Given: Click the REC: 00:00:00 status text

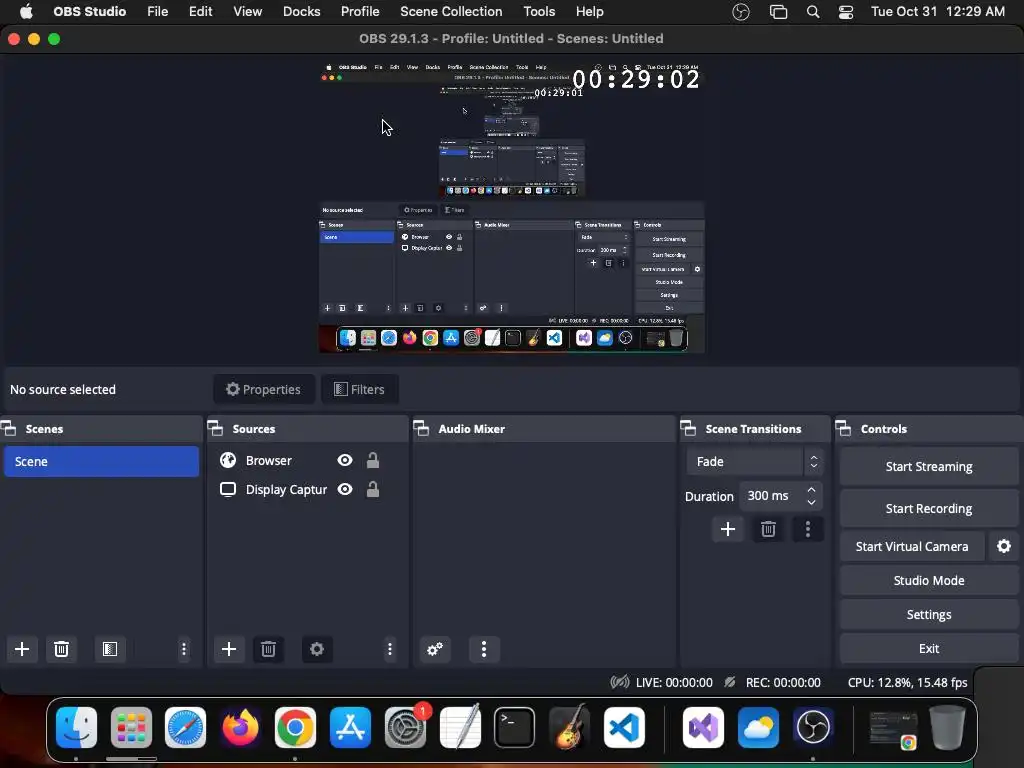Looking at the screenshot, I should (x=783, y=682).
